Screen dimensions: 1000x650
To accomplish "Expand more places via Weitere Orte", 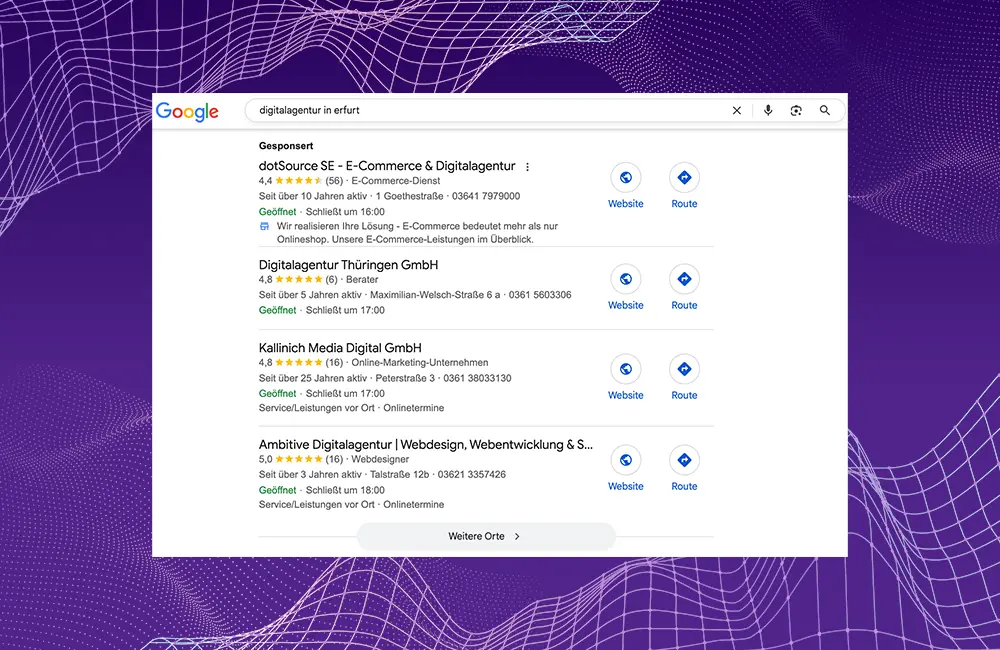I will click(486, 537).
